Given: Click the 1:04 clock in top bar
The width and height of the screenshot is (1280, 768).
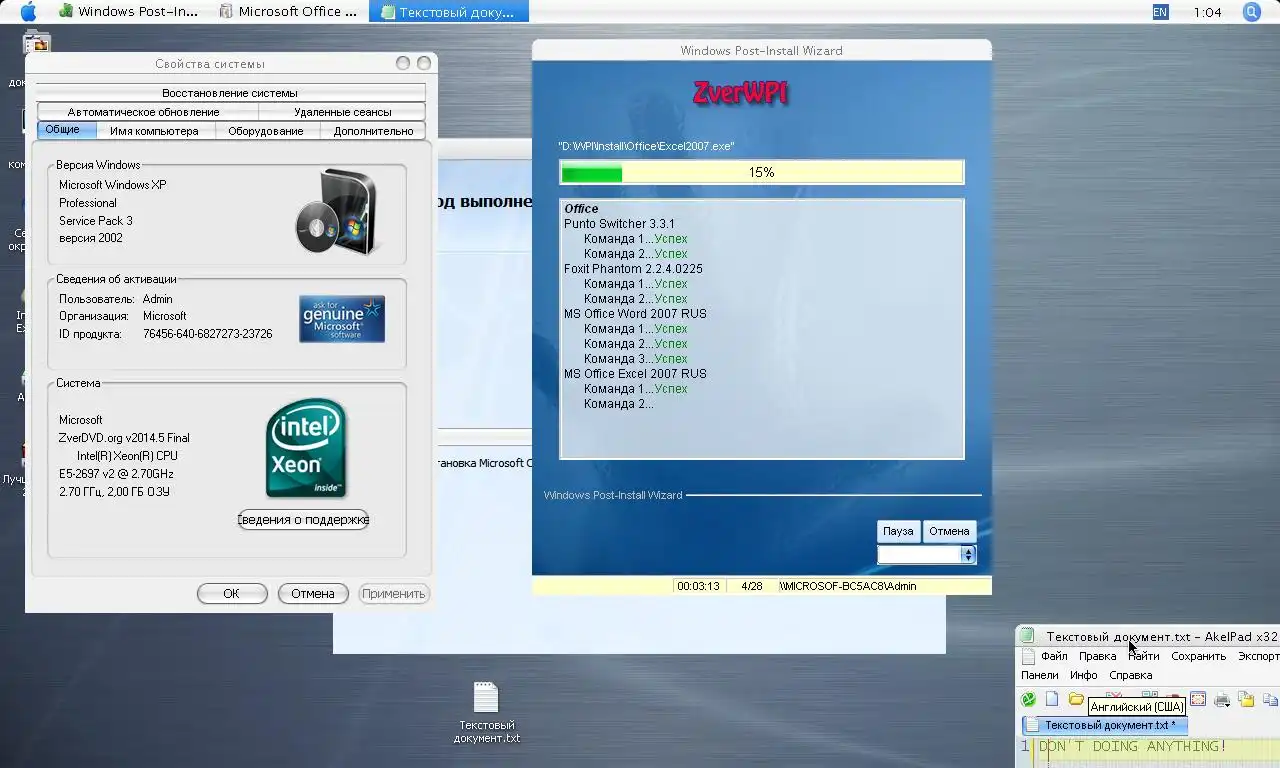Looking at the screenshot, I should (x=1207, y=12).
